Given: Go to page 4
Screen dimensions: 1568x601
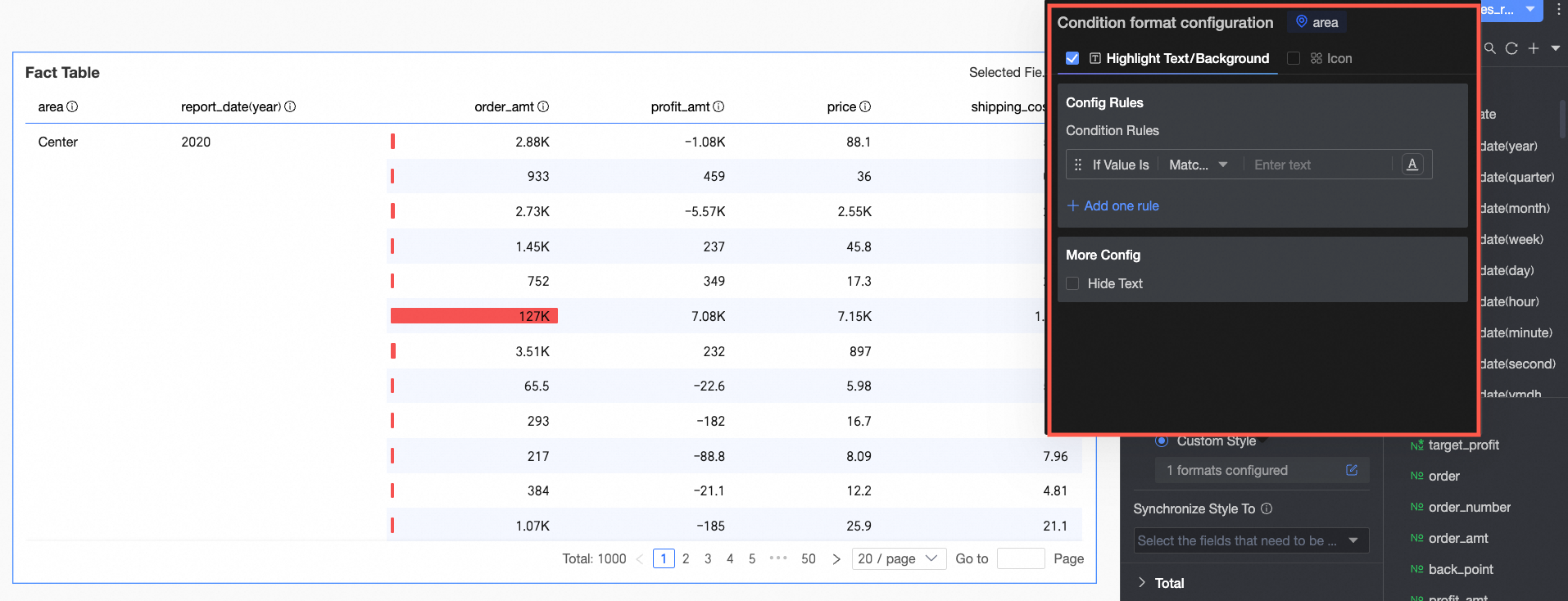Looking at the screenshot, I should pyautogui.click(x=730, y=558).
